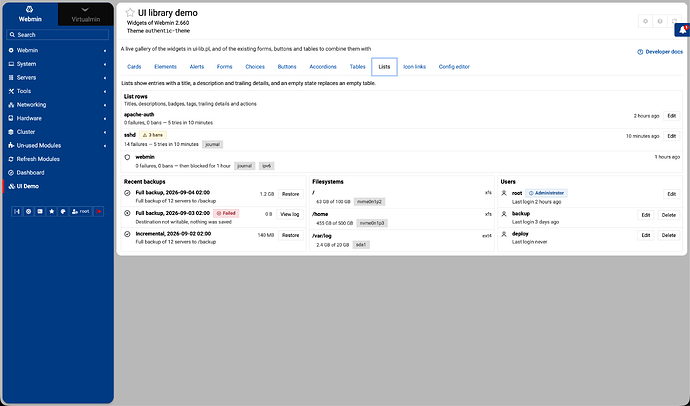Screen dimensions: 690x406
Task: Click the terminal icon in sidebar bottom toolbar
Action: tap(40, 212)
